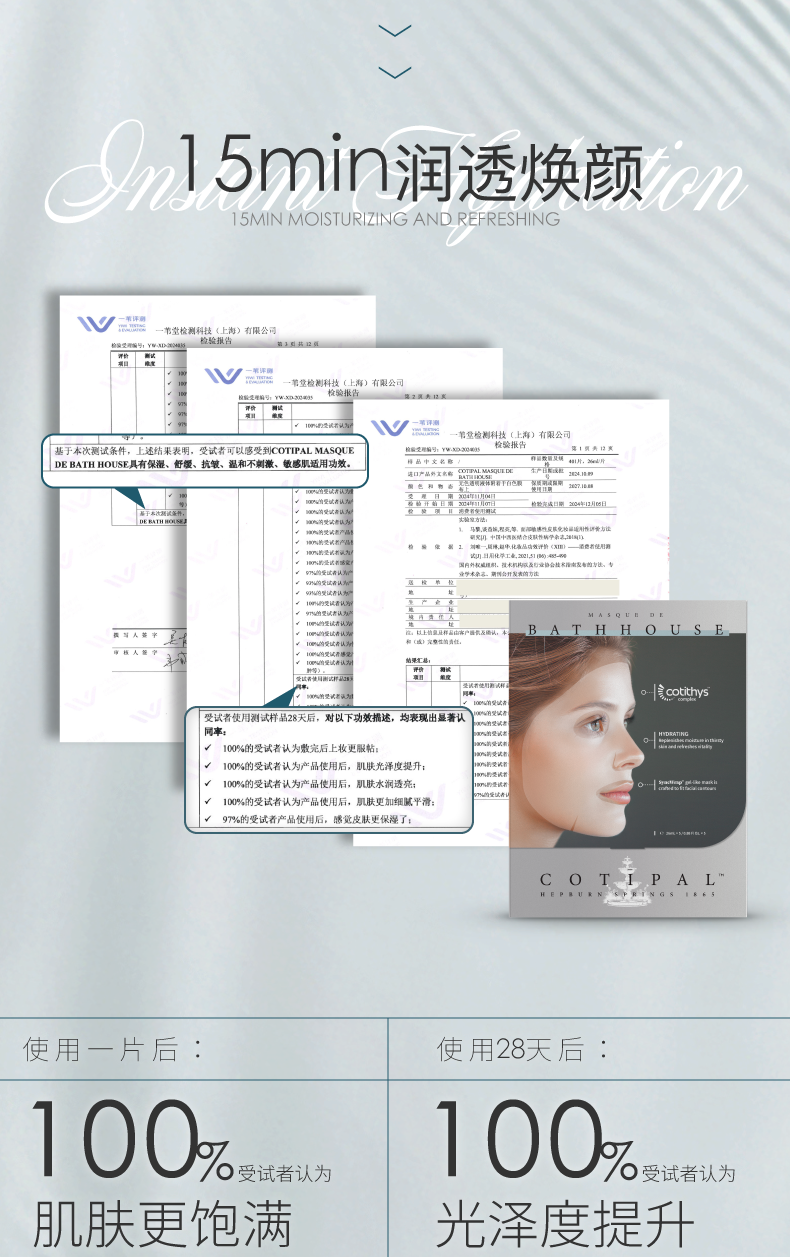Screen dimensions: 790x1257
Task: Click the upper down-chevron arrow at page top
Action: 395,31
